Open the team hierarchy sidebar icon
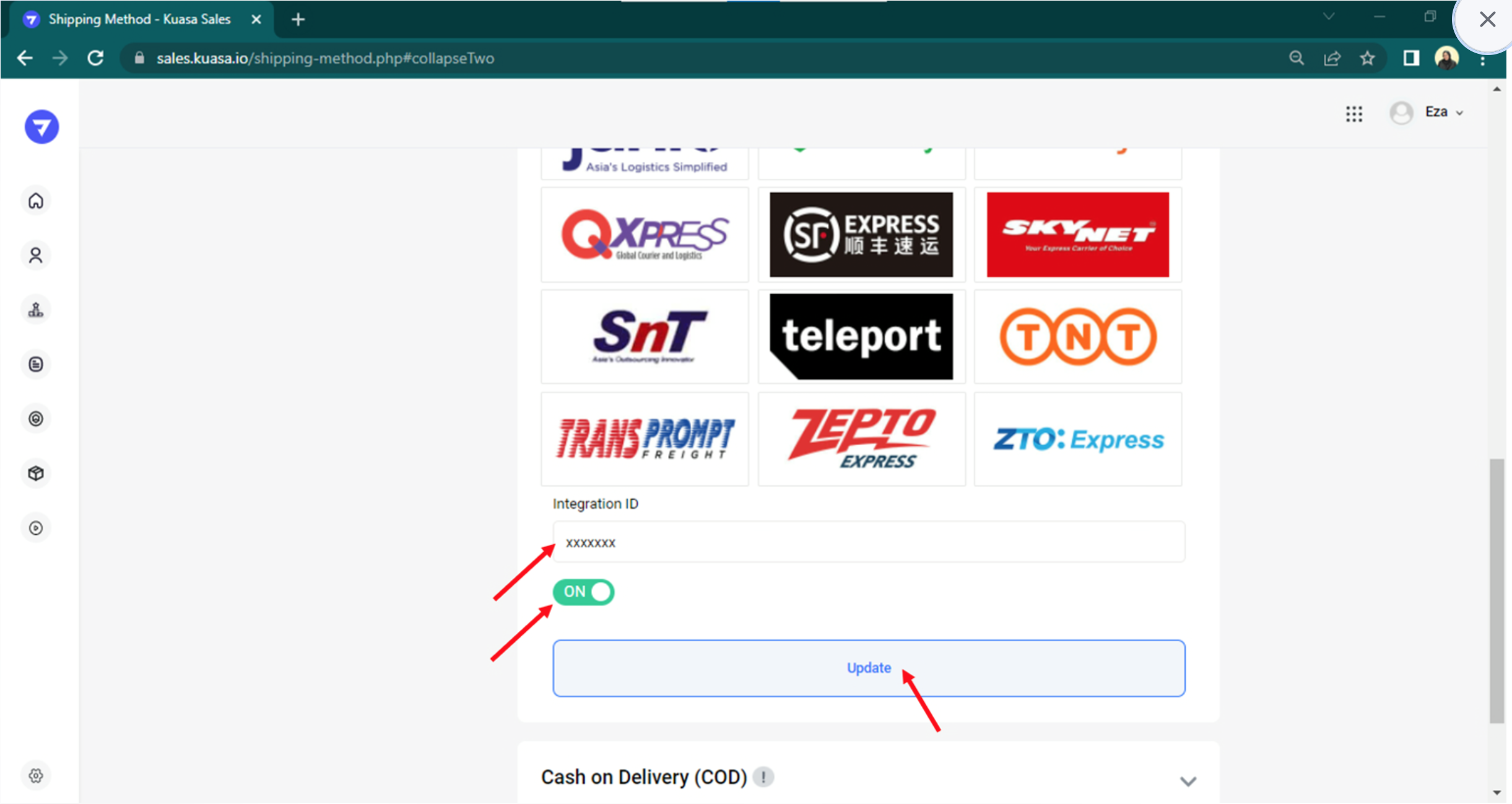 tap(36, 309)
